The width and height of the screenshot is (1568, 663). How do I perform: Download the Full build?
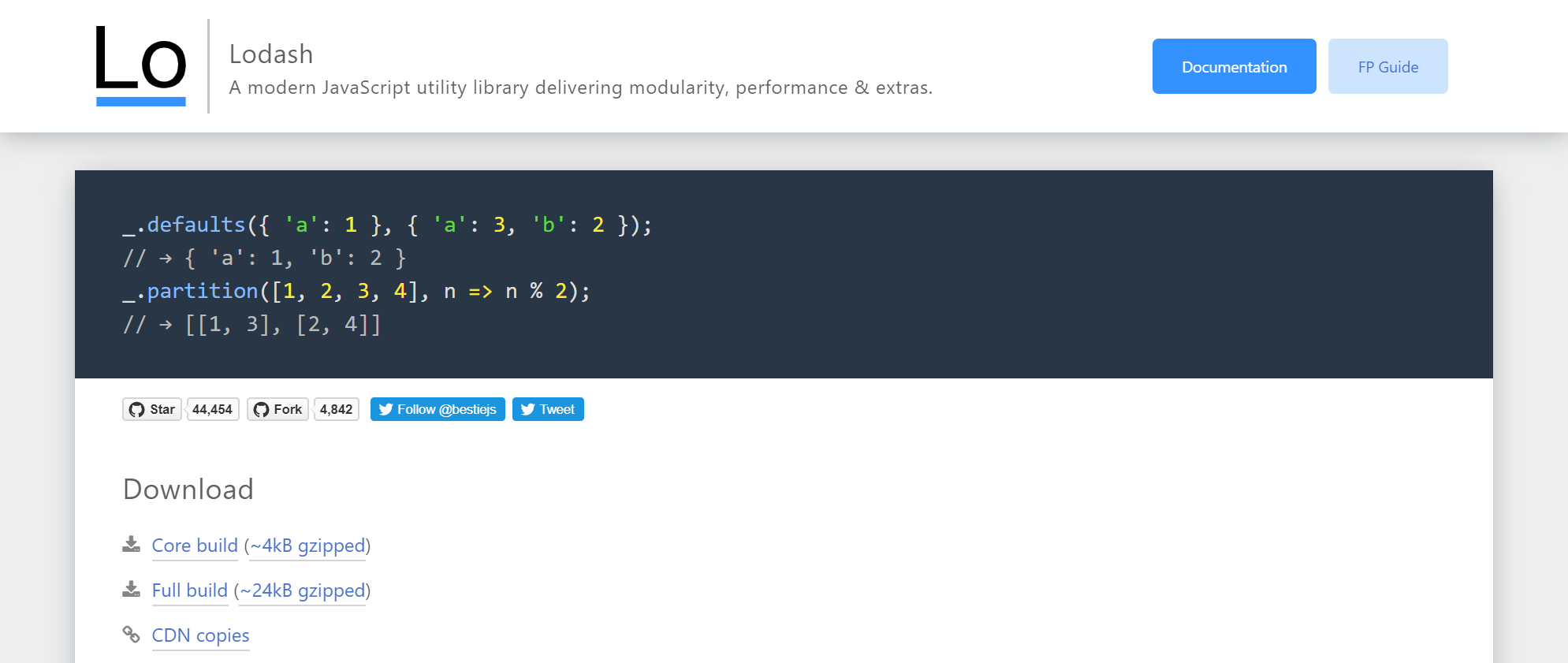point(190,590)
